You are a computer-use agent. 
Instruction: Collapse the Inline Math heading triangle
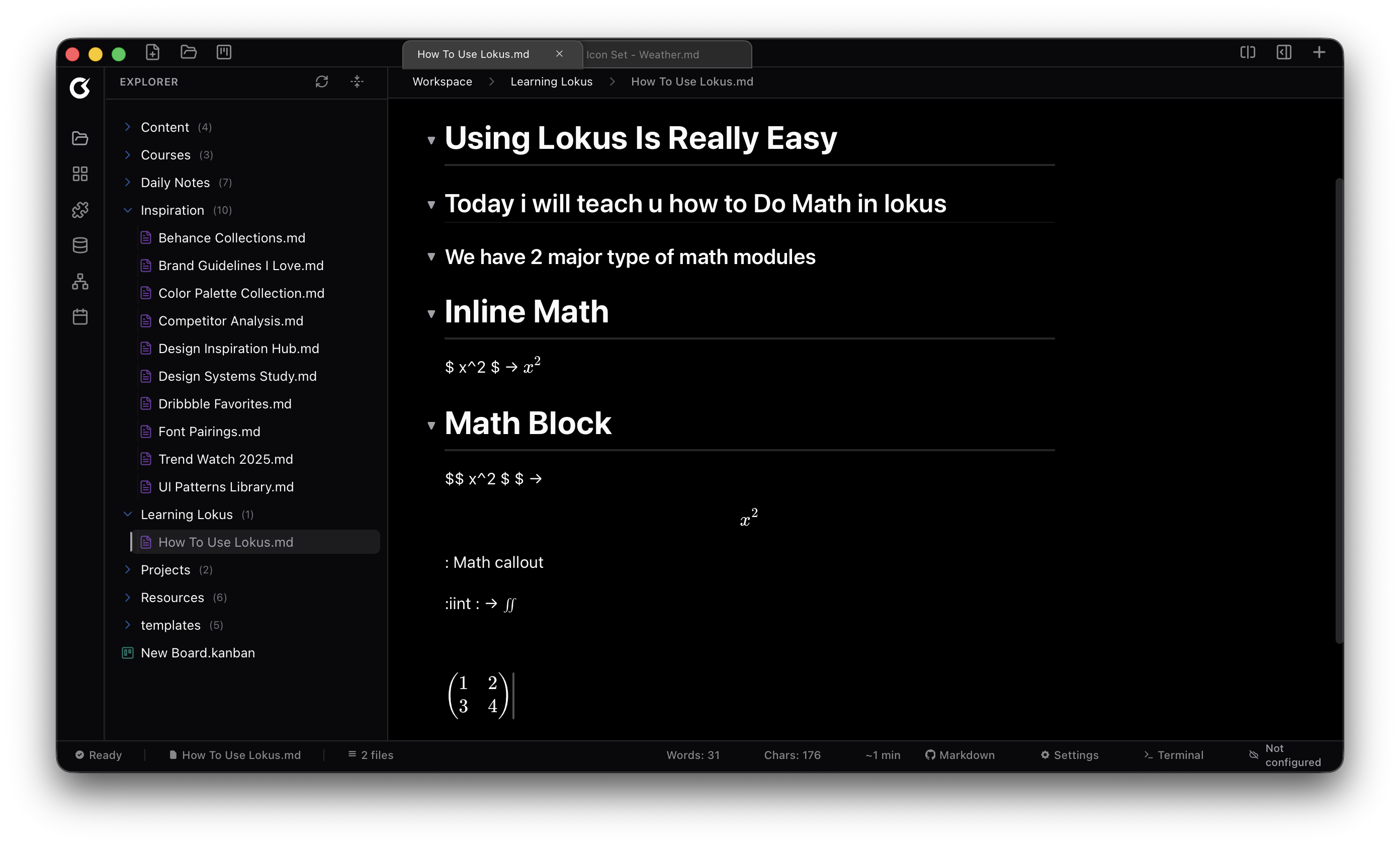(431, 313)
